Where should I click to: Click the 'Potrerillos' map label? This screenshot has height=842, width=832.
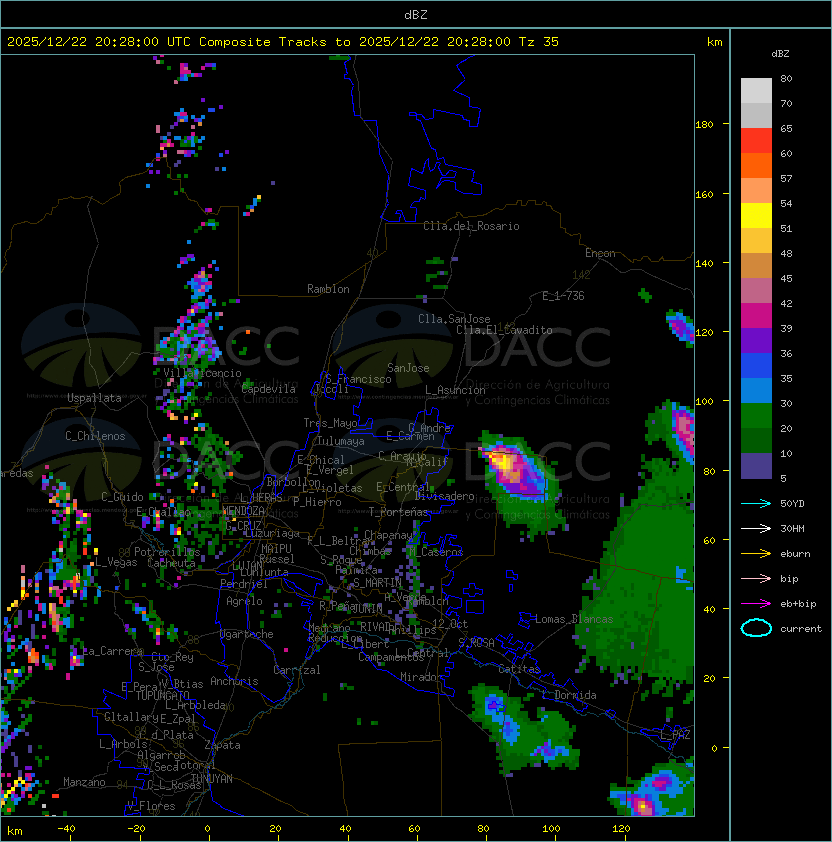(x=167, y=552)
